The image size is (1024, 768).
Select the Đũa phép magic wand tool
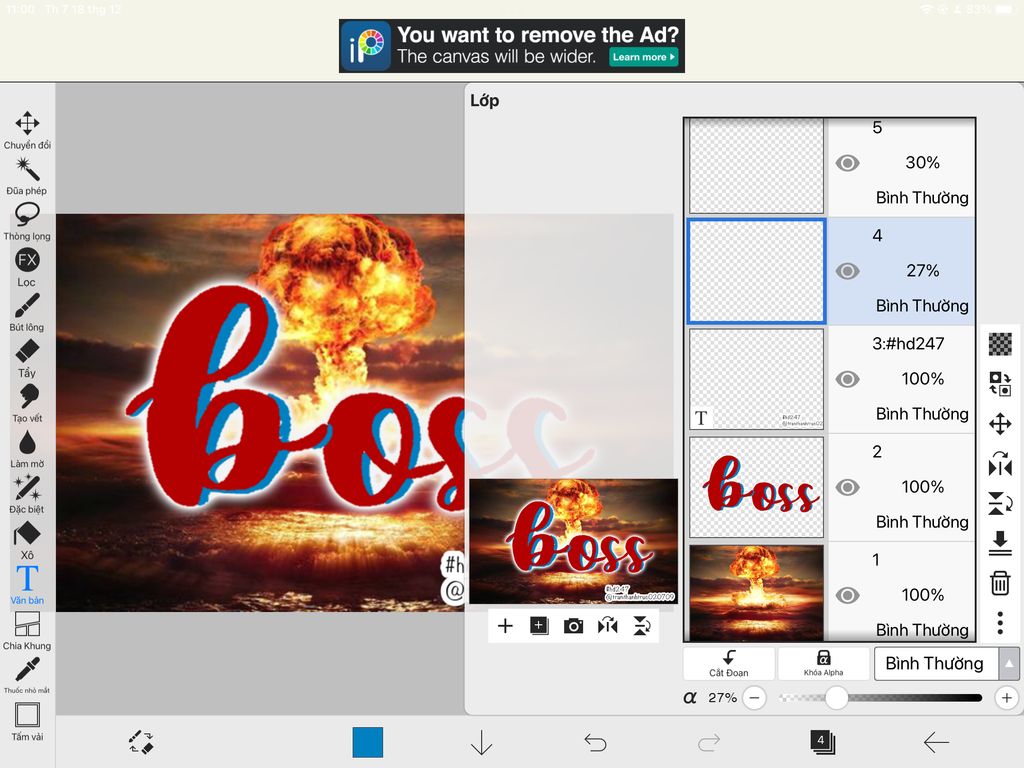tap(27, 176)
